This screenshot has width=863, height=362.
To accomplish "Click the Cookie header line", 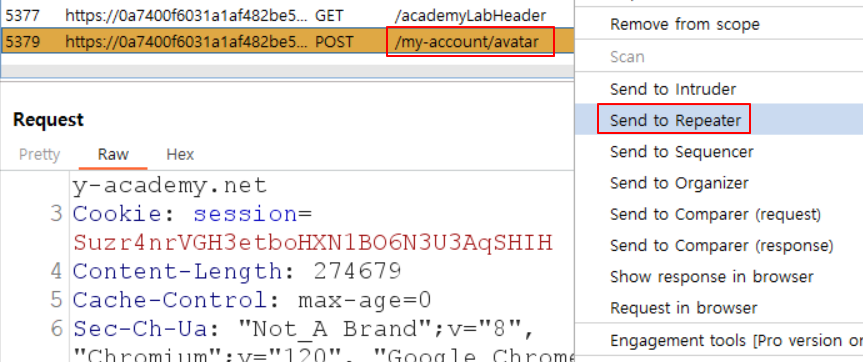I will [x=192, y=213].
